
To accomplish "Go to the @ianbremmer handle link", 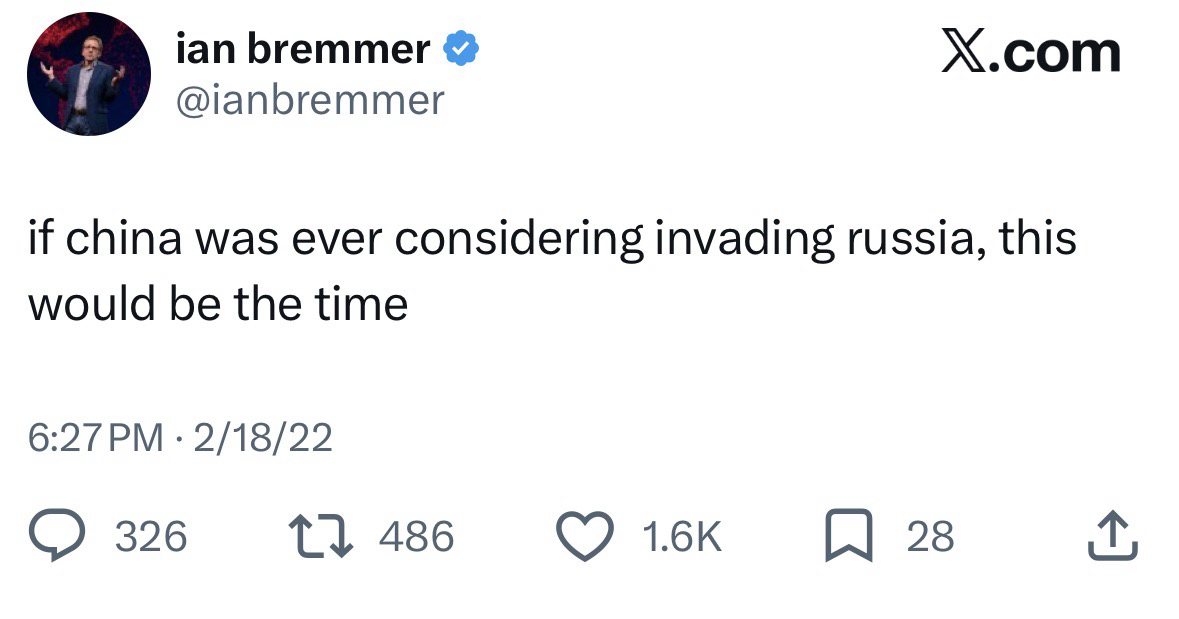I will pos(309,99).
